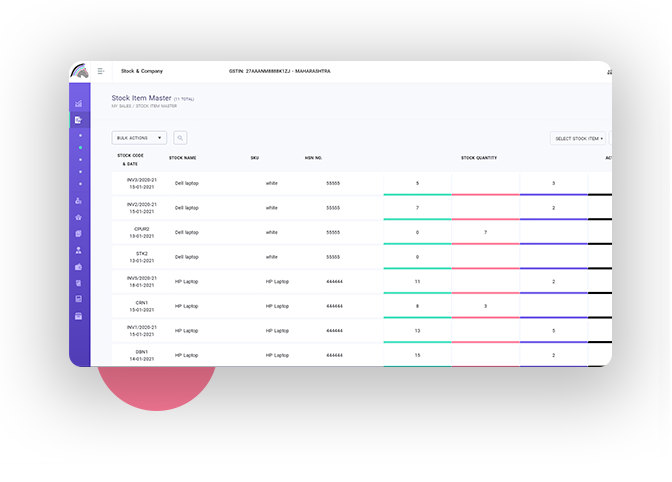Select the cyan highlighted submenu dot
The width and height of the screenshot is (672, 482).
coord(80,147)
